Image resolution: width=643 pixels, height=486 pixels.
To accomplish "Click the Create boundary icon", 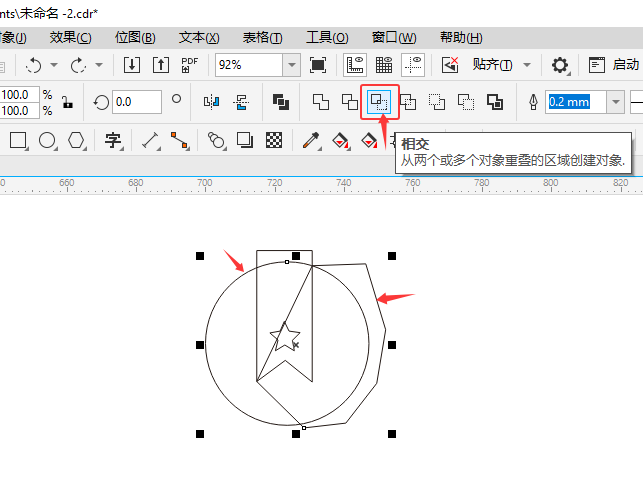I will point(495,102).
